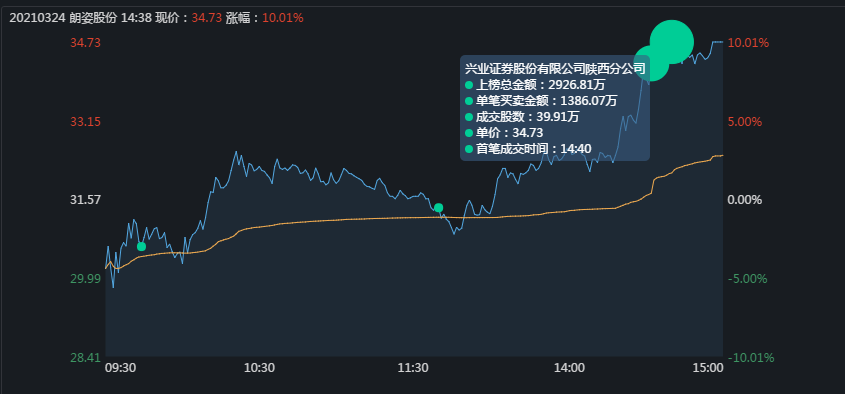Click the 29.99 price axis label
Image resolution: width=845 pixels, height=394 pixels.
click(x=86, y=279)
